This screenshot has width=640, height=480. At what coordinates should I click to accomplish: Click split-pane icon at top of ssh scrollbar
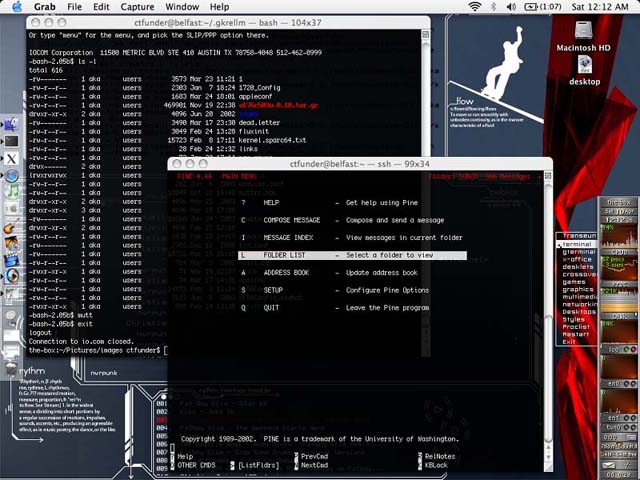click(548, 176)
